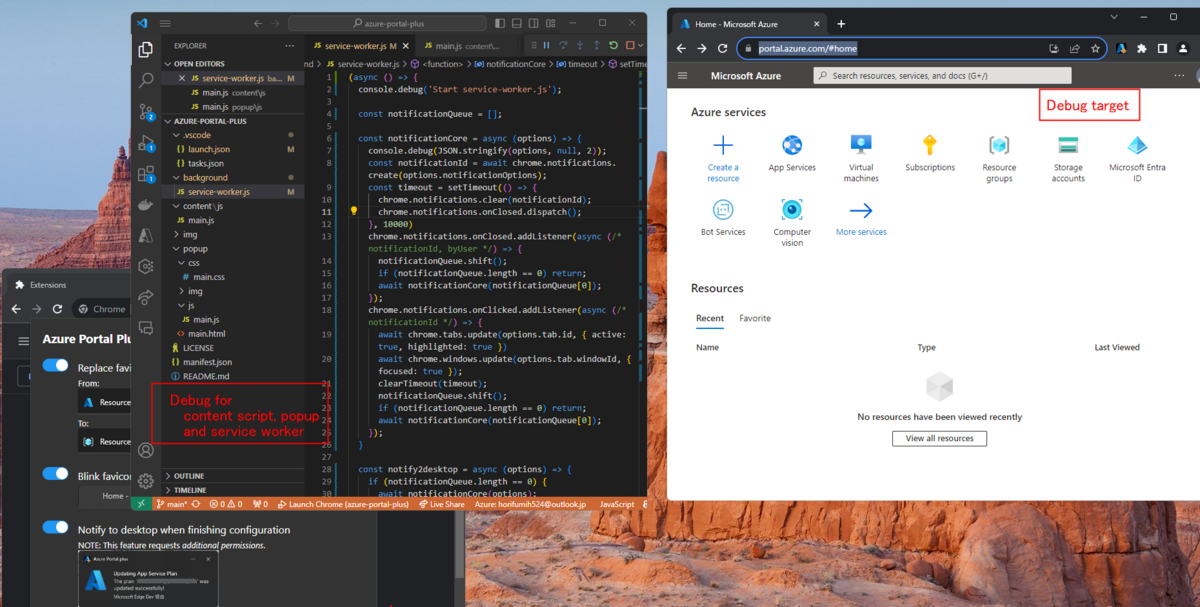Image resolution: width=1200 pixels, height=607 pixels.
Task: Expand the OUTLINE section
Action: (x=232, y=476)
